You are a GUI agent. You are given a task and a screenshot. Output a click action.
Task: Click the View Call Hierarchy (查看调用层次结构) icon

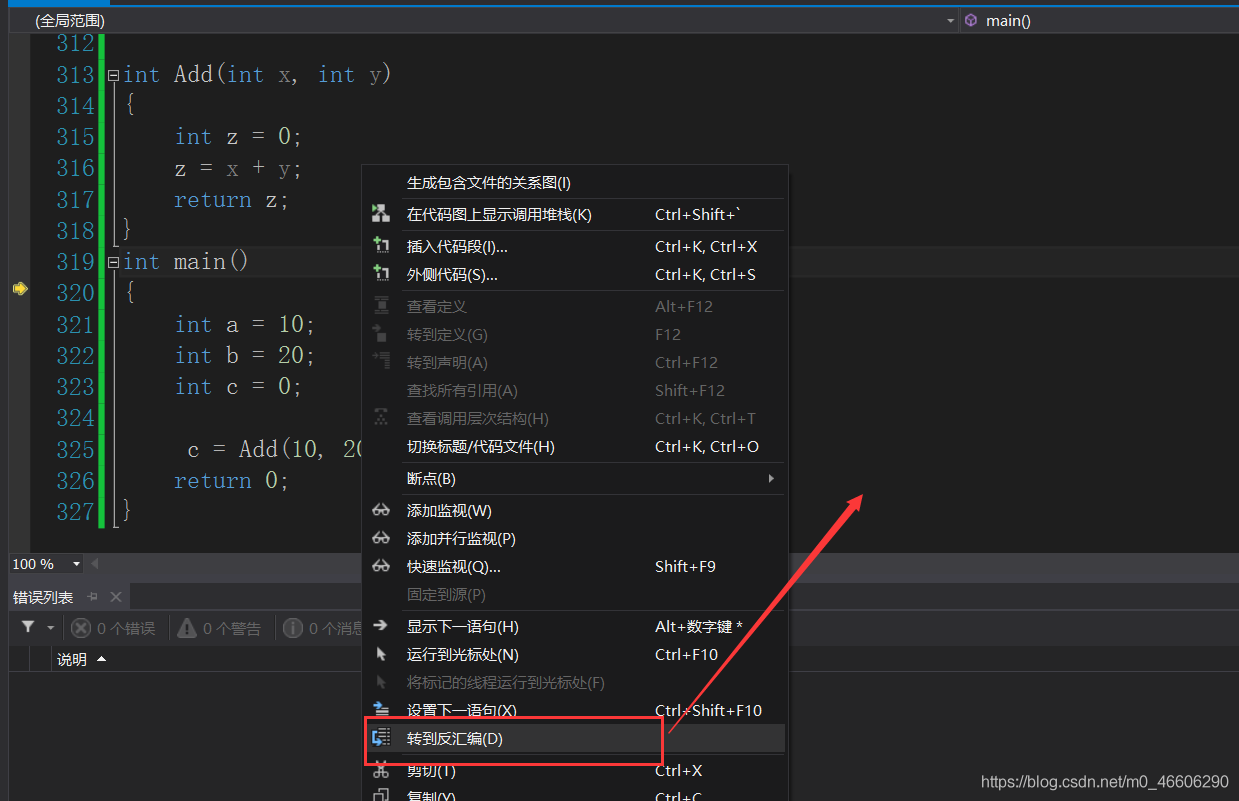(381, 417)
